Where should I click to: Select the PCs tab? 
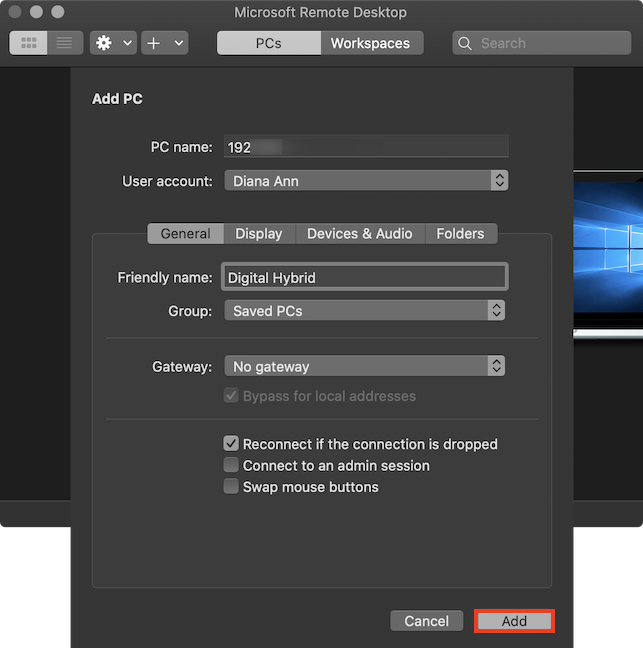click(269, 43)
